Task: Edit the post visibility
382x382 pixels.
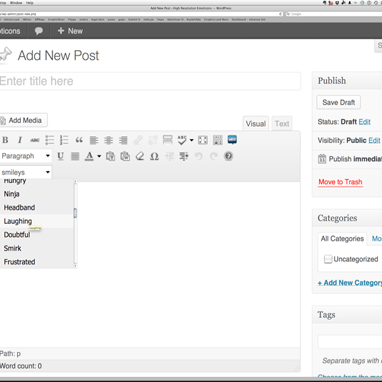Action: [x=374, y=140]
